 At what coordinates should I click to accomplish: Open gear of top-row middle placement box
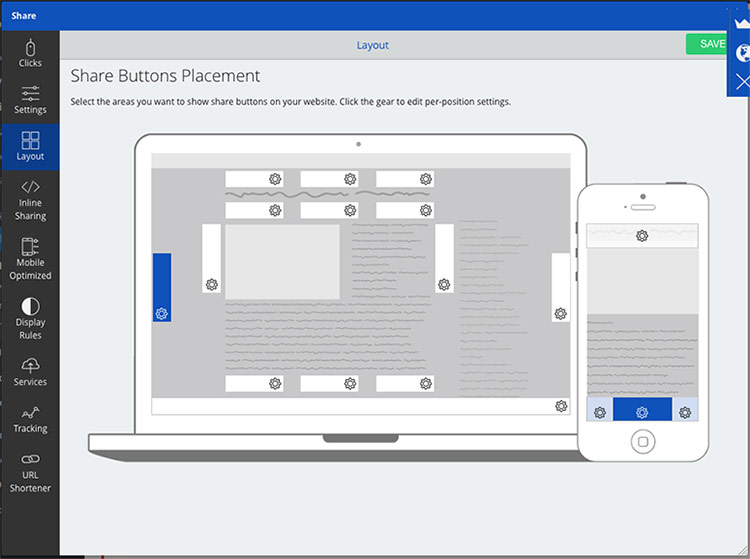pos(350,179)
